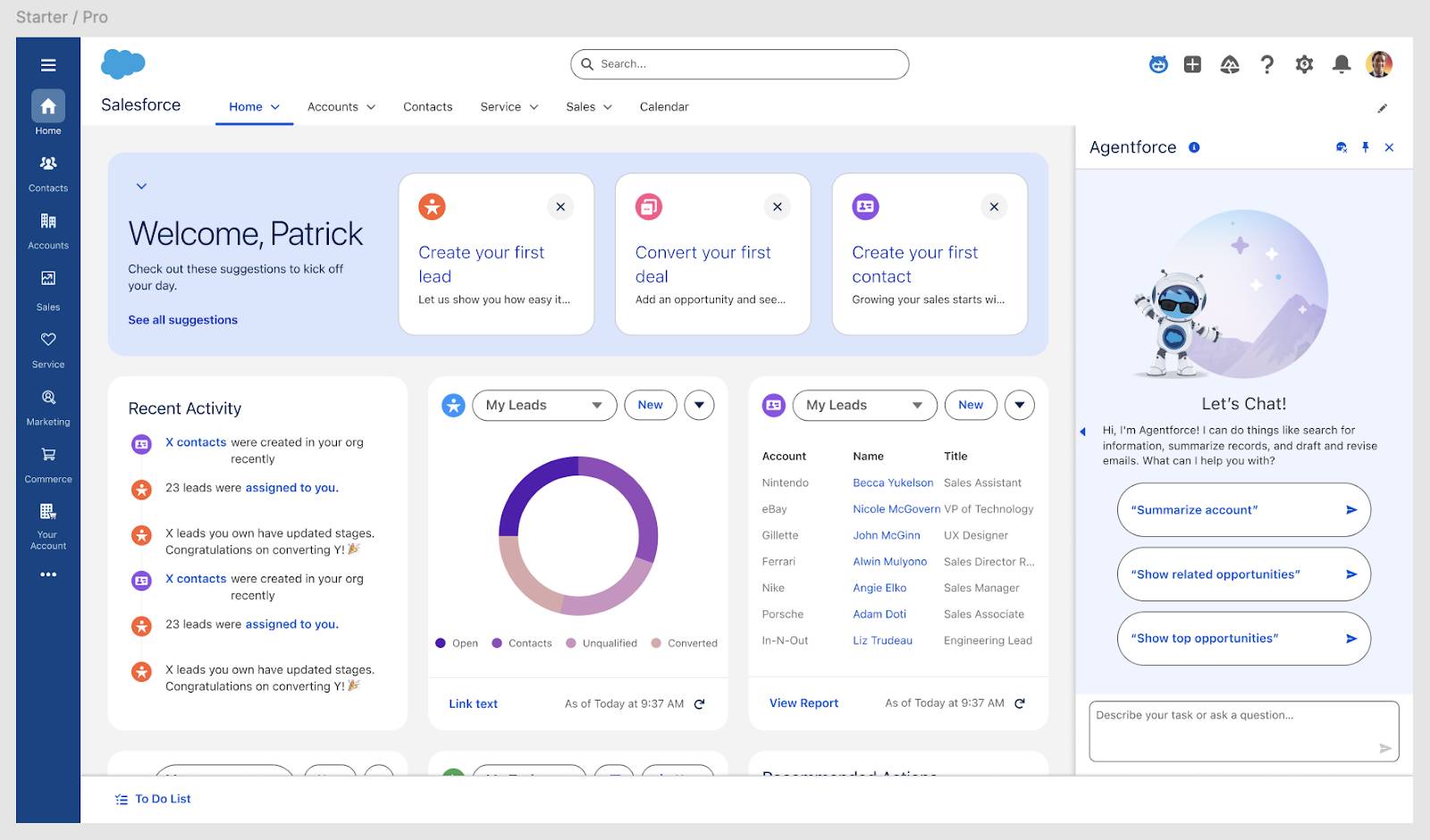Click the Commerce cart icon in the sidebar
This screenshot has height=840, width=1430.
tap(47, 458)
